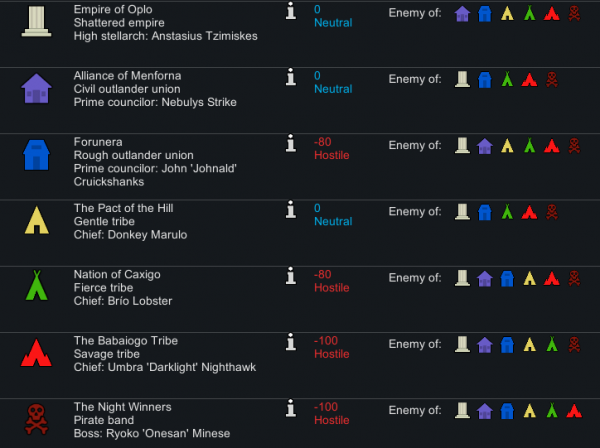Click the pirate skull enemy icon in Empire of Oplo row
The image size is (600, 448).
click(574, 13)
